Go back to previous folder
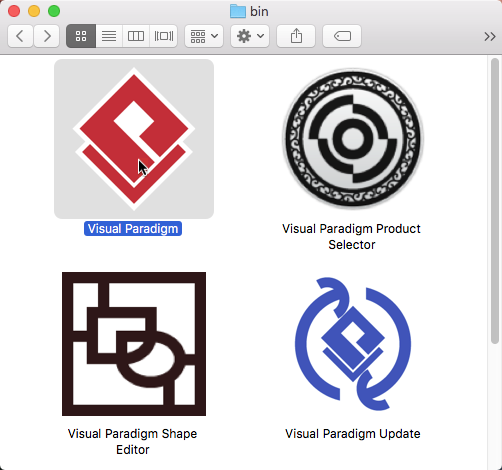The width and height of the screenshot is (502, 470). [20, 36]
